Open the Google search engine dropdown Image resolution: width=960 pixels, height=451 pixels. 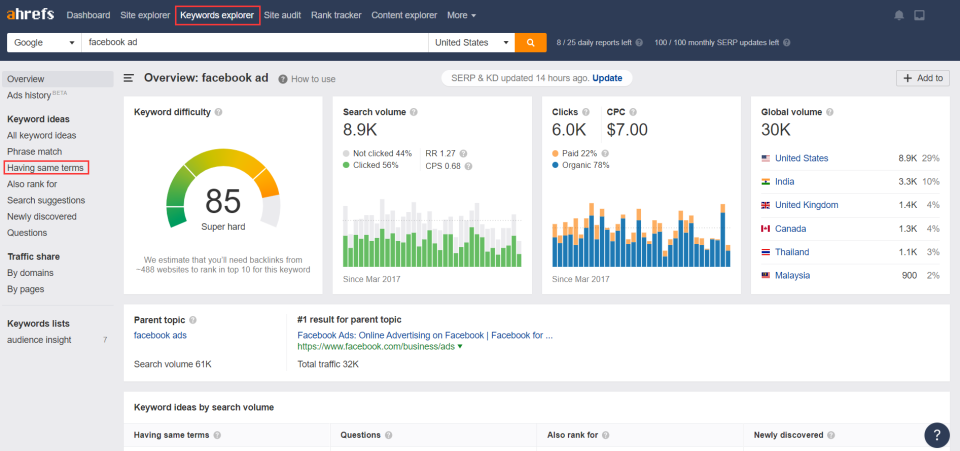pos(44,43)
